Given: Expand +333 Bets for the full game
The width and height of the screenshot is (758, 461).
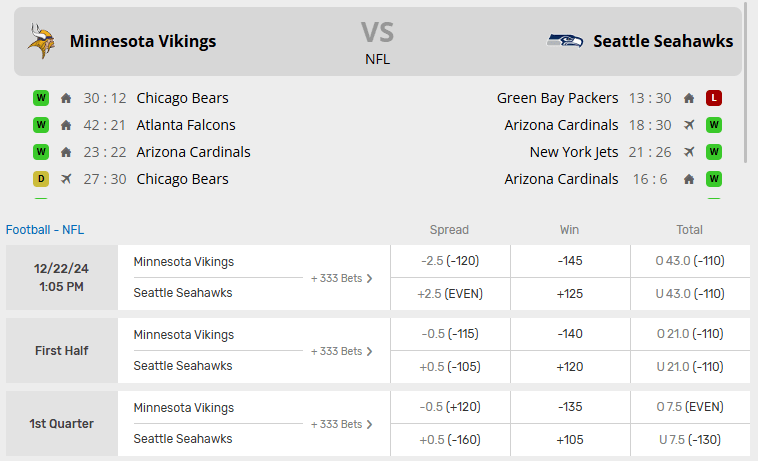Looking at the screenshot, I should click(342, 278).
